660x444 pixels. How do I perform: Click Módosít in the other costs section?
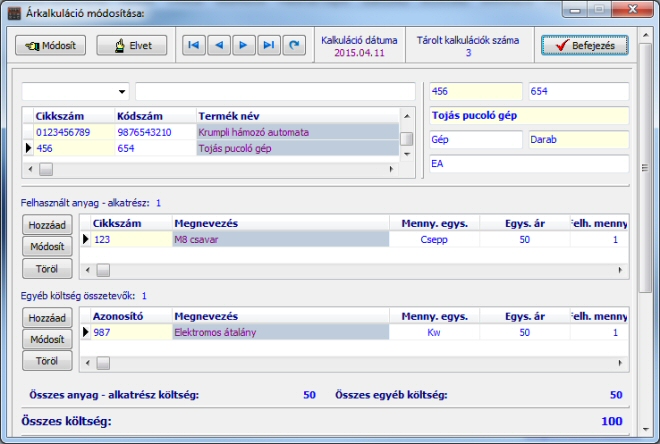47,339
